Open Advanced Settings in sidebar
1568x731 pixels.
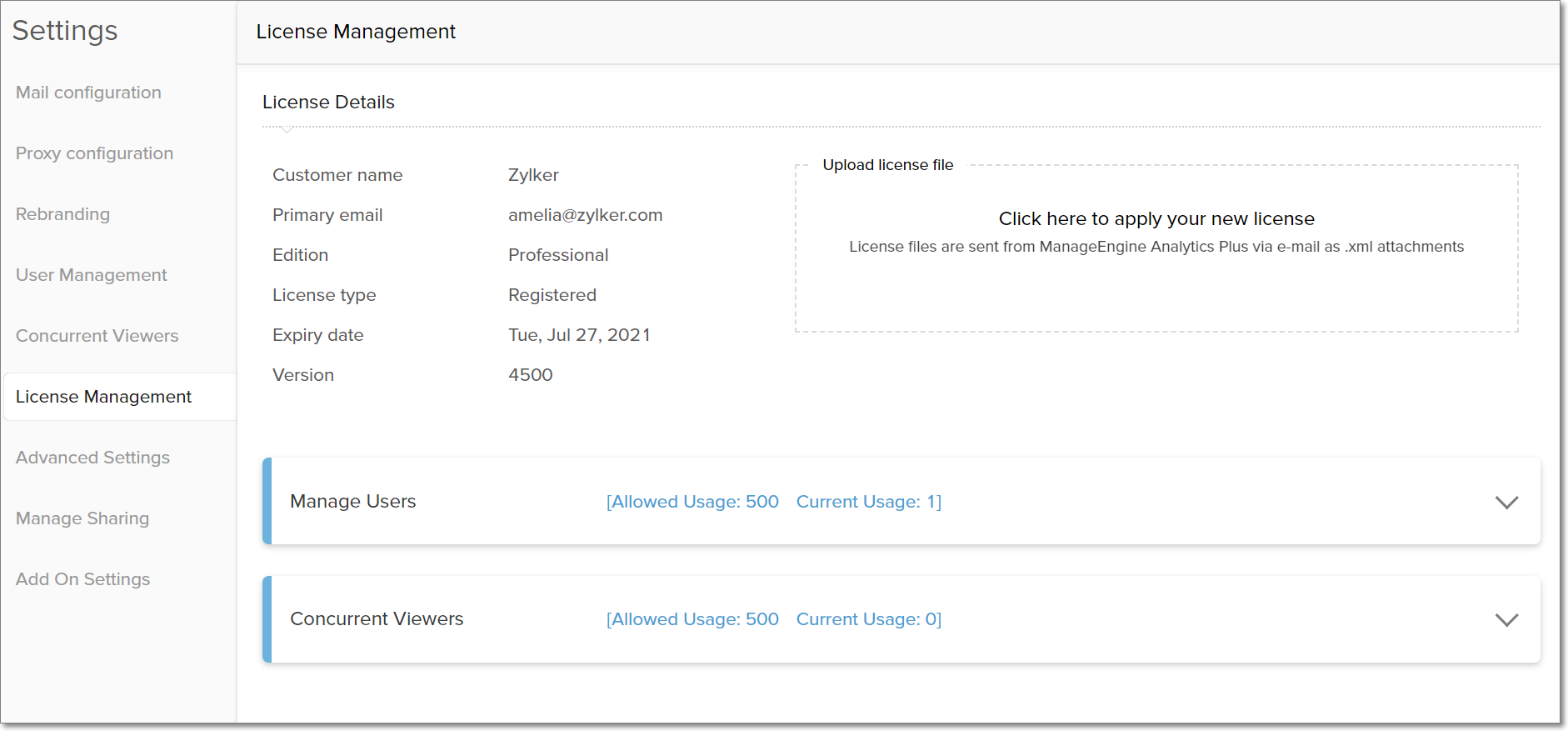click(x=92, y=458)
